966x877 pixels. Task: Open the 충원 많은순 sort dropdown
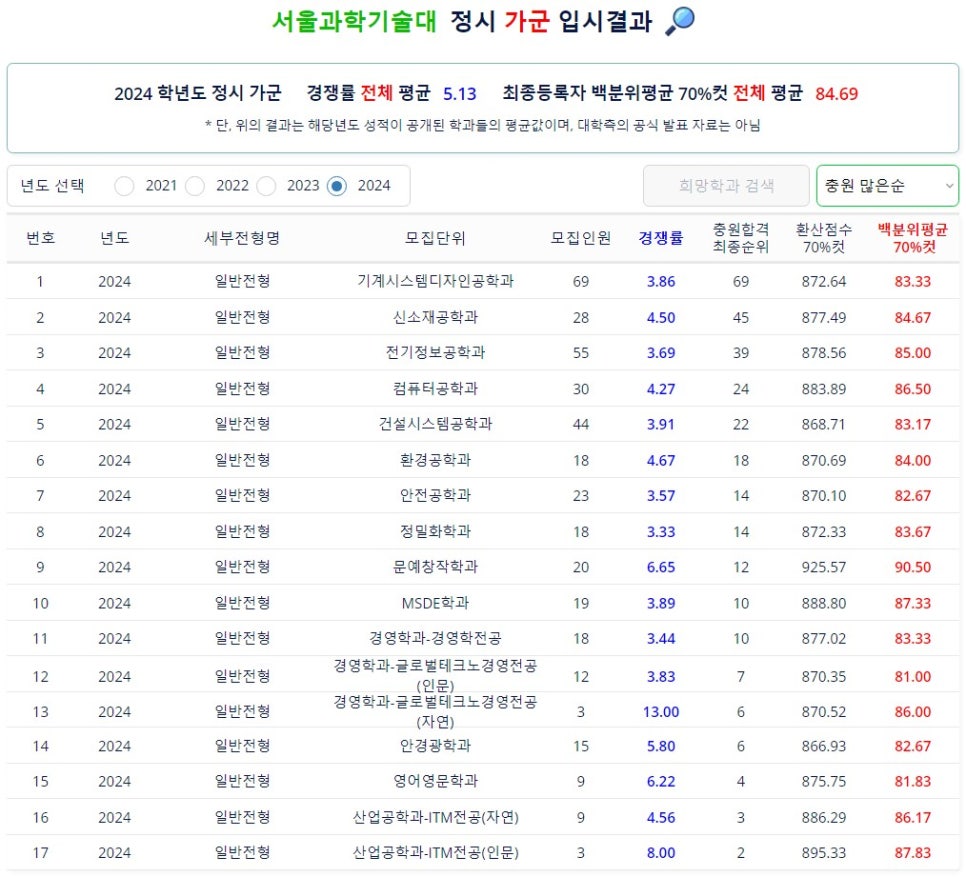coord(886,186)
